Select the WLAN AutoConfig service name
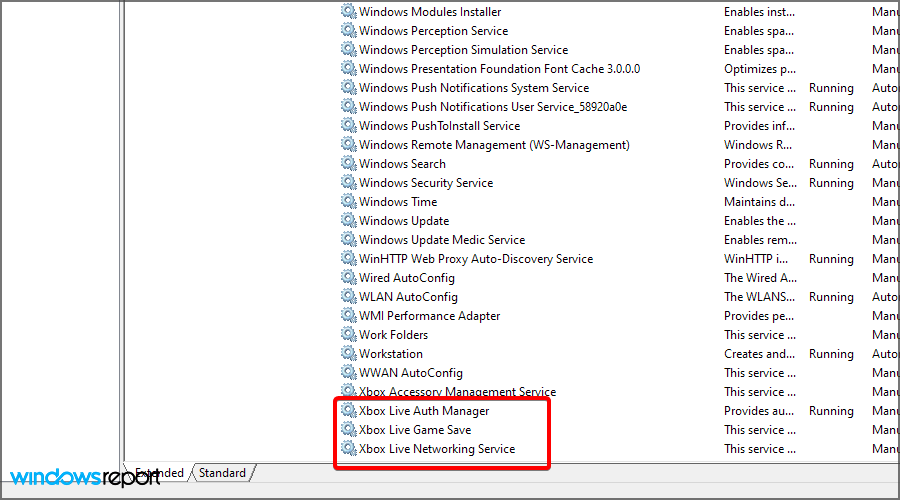 (x=408, y=297)
